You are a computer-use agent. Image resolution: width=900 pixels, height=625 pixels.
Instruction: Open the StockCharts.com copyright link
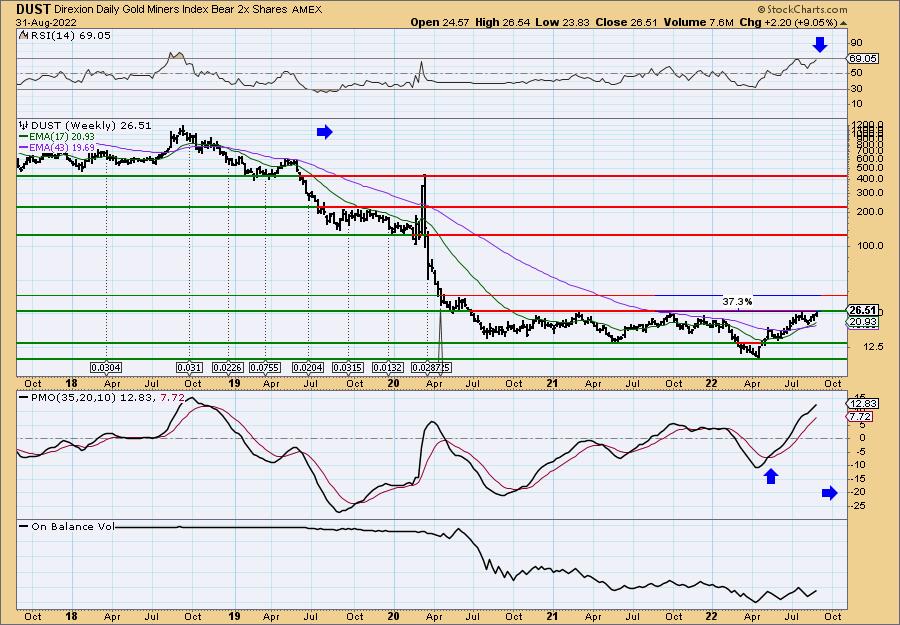(801, 9)
